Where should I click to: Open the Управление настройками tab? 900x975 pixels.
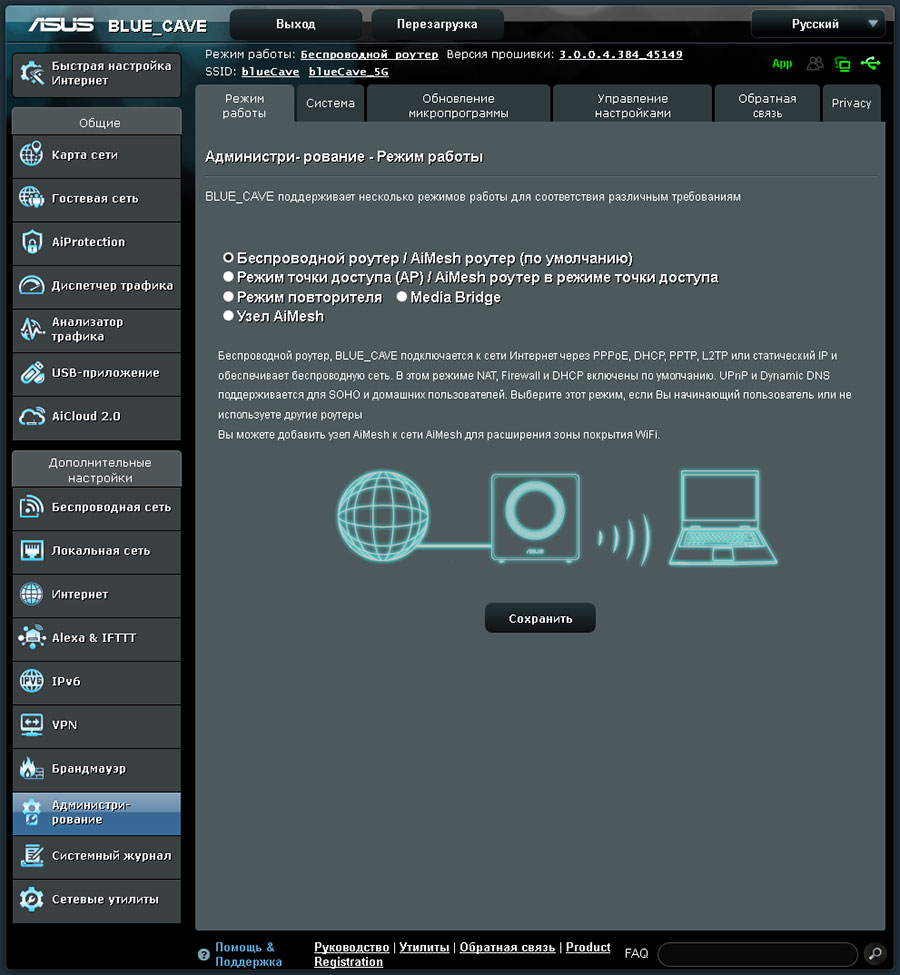point(633,104)
